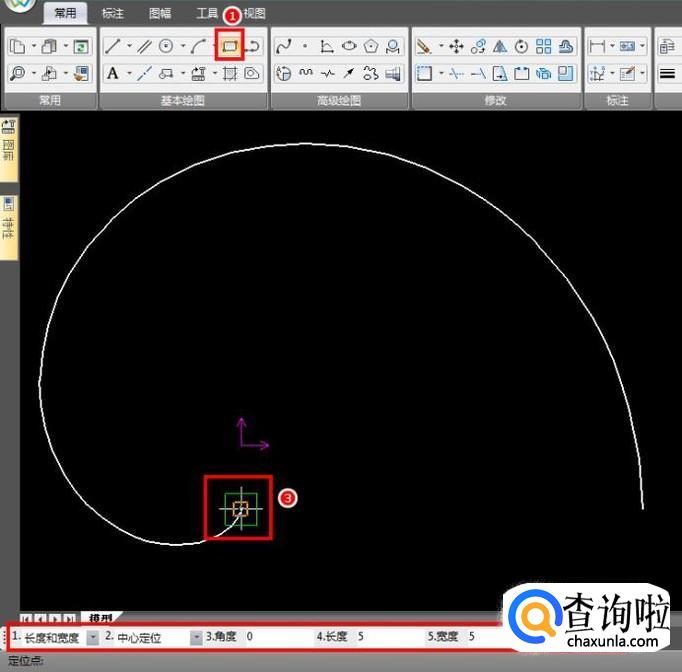Viewport: 682px width, 672px height.
Task: Click the 角度 input field
Action: (x=275, y=637)
